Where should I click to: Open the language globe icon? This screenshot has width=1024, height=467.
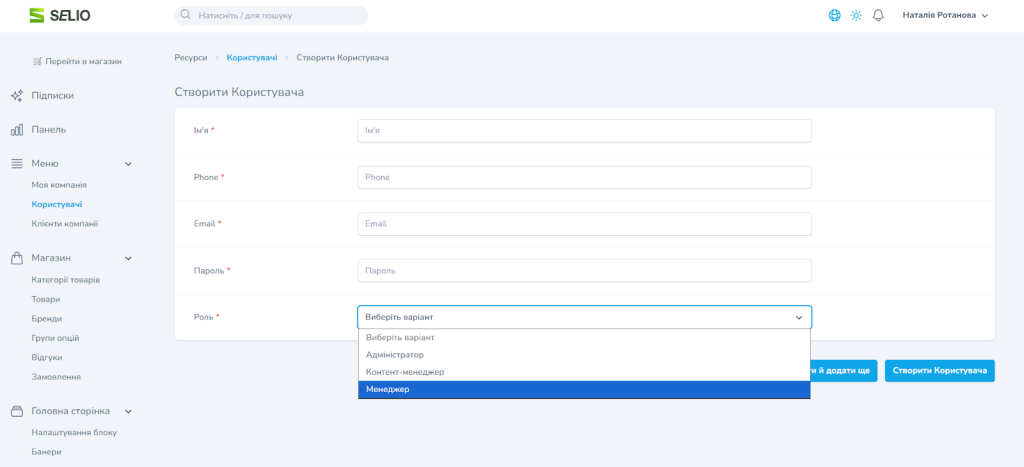pyautogui.click(x=834, y=15)
